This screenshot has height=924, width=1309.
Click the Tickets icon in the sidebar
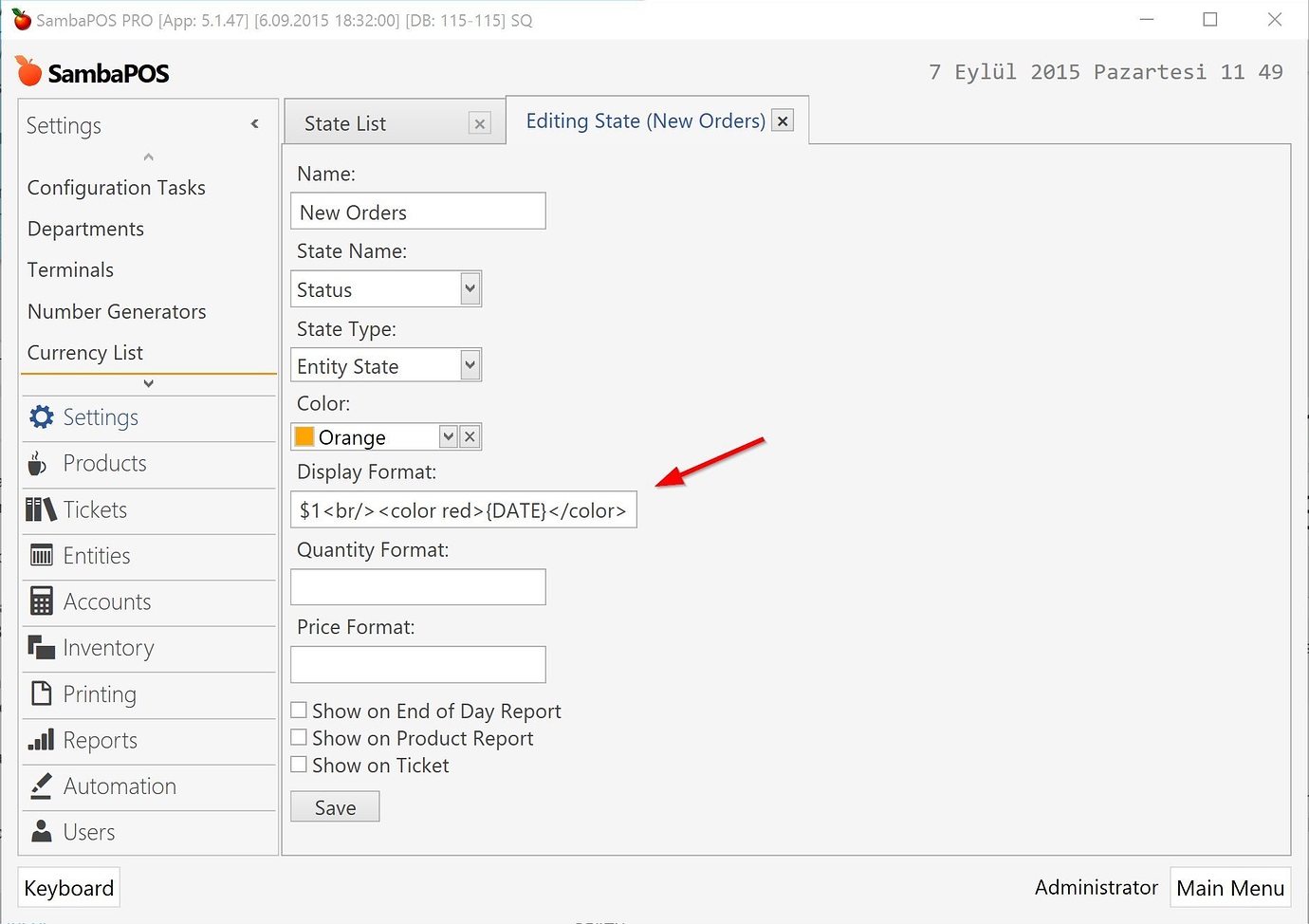[x=40, y=509]
